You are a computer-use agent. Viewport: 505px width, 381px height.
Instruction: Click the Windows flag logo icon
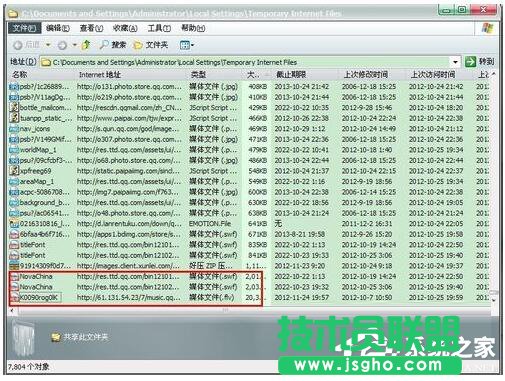[x=488, y=28]
